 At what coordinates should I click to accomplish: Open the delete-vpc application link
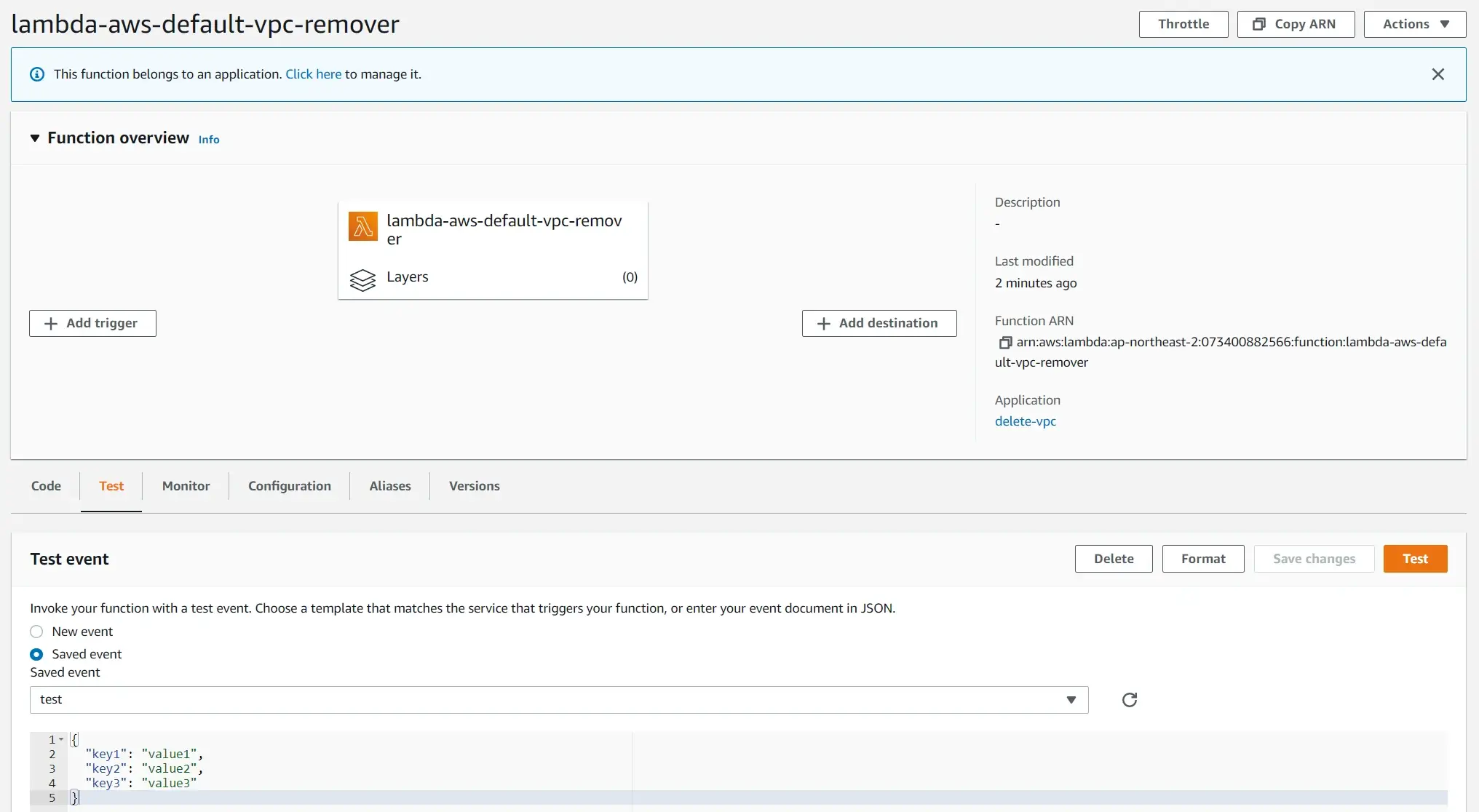coord(1025,421)
